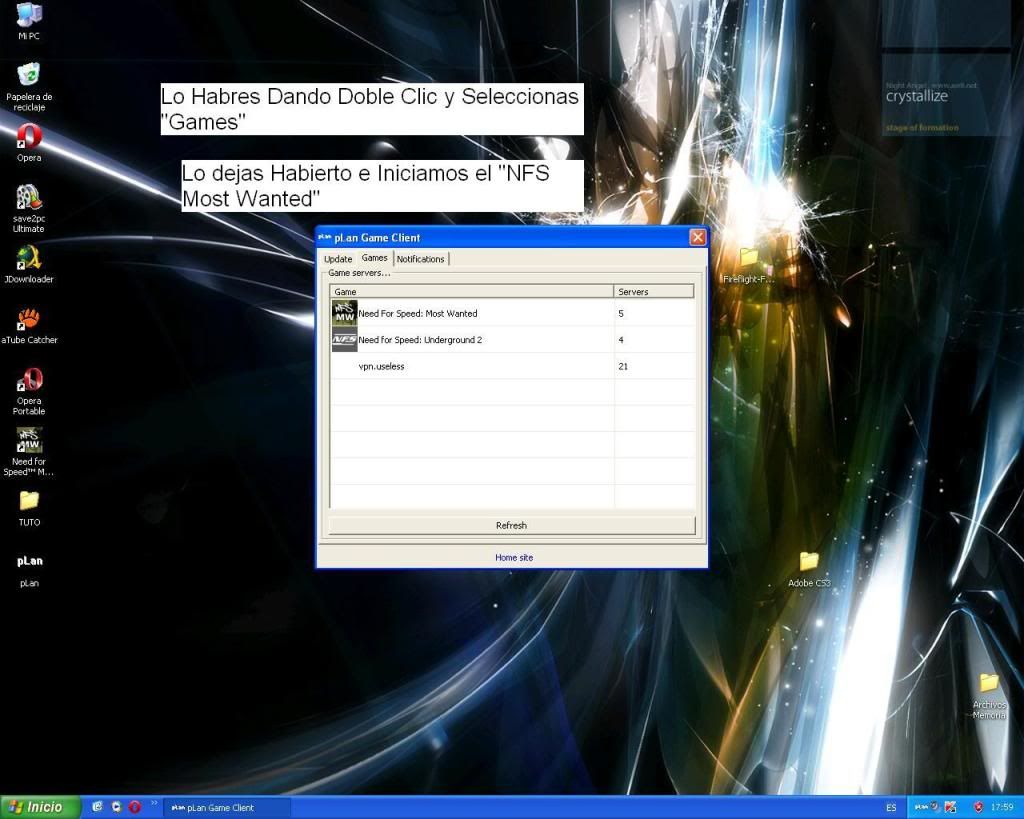Select the vpn.useless server row

(x=512, y=366)
